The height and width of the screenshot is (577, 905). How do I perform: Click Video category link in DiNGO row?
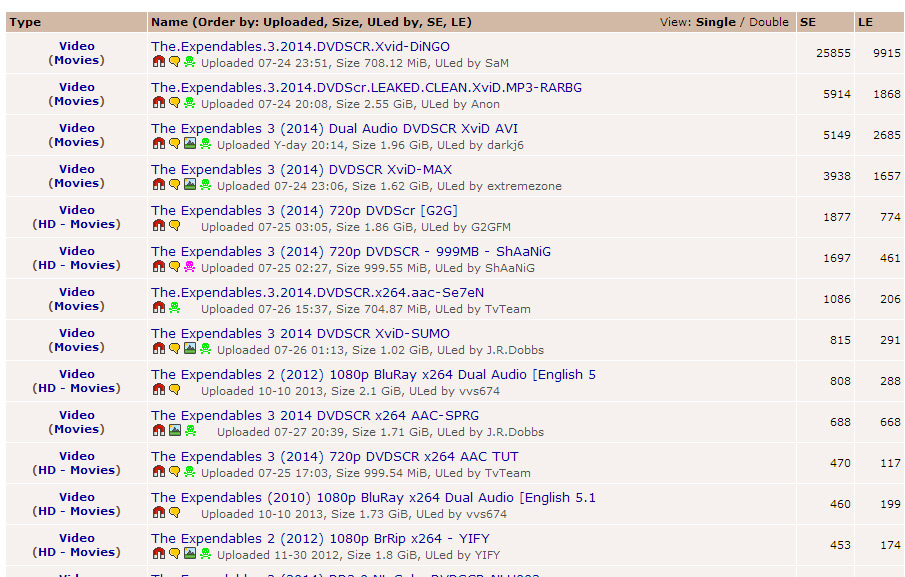click(77, 46)
